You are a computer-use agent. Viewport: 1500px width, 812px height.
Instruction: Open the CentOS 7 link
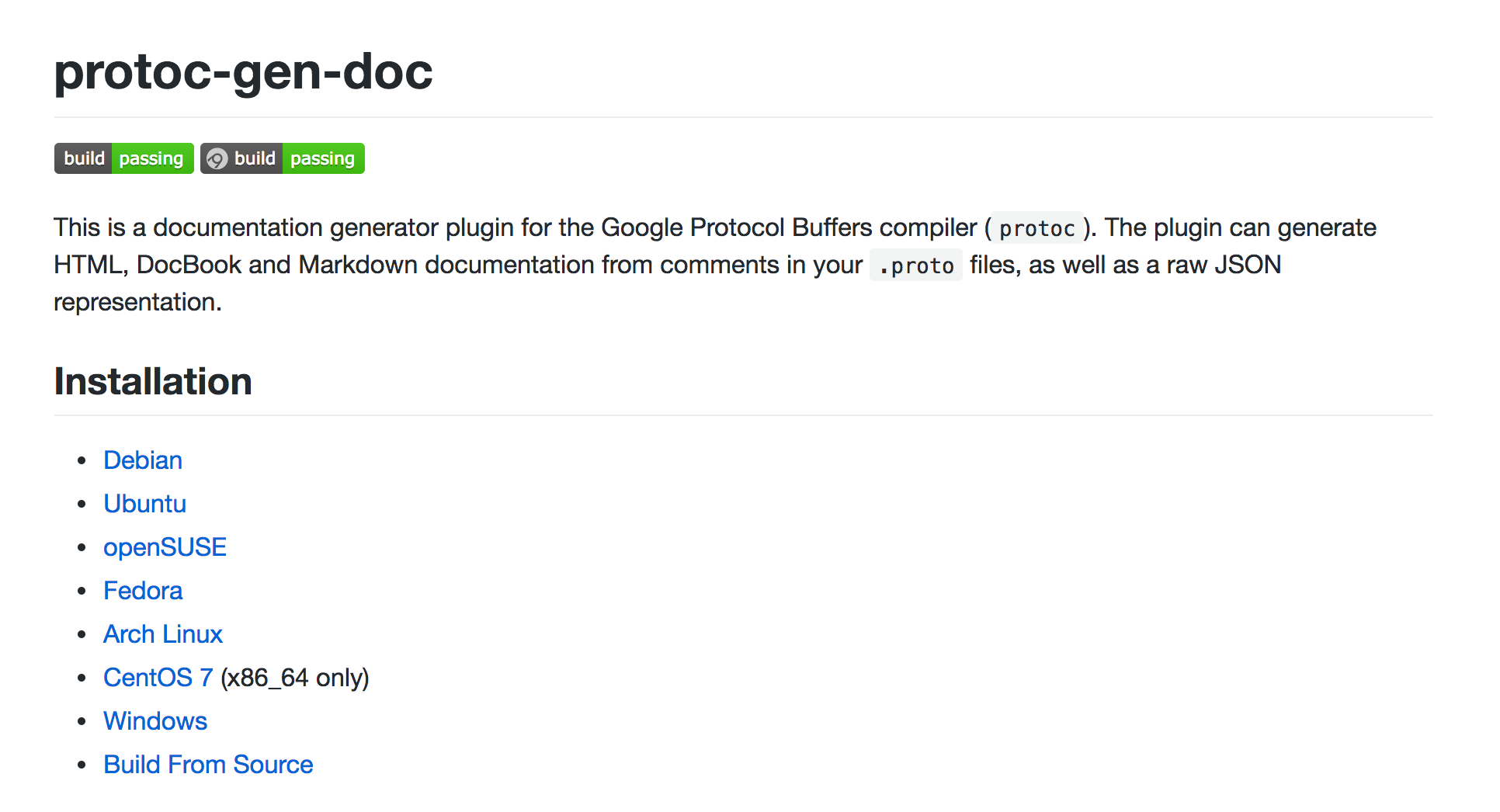point(158,678)
